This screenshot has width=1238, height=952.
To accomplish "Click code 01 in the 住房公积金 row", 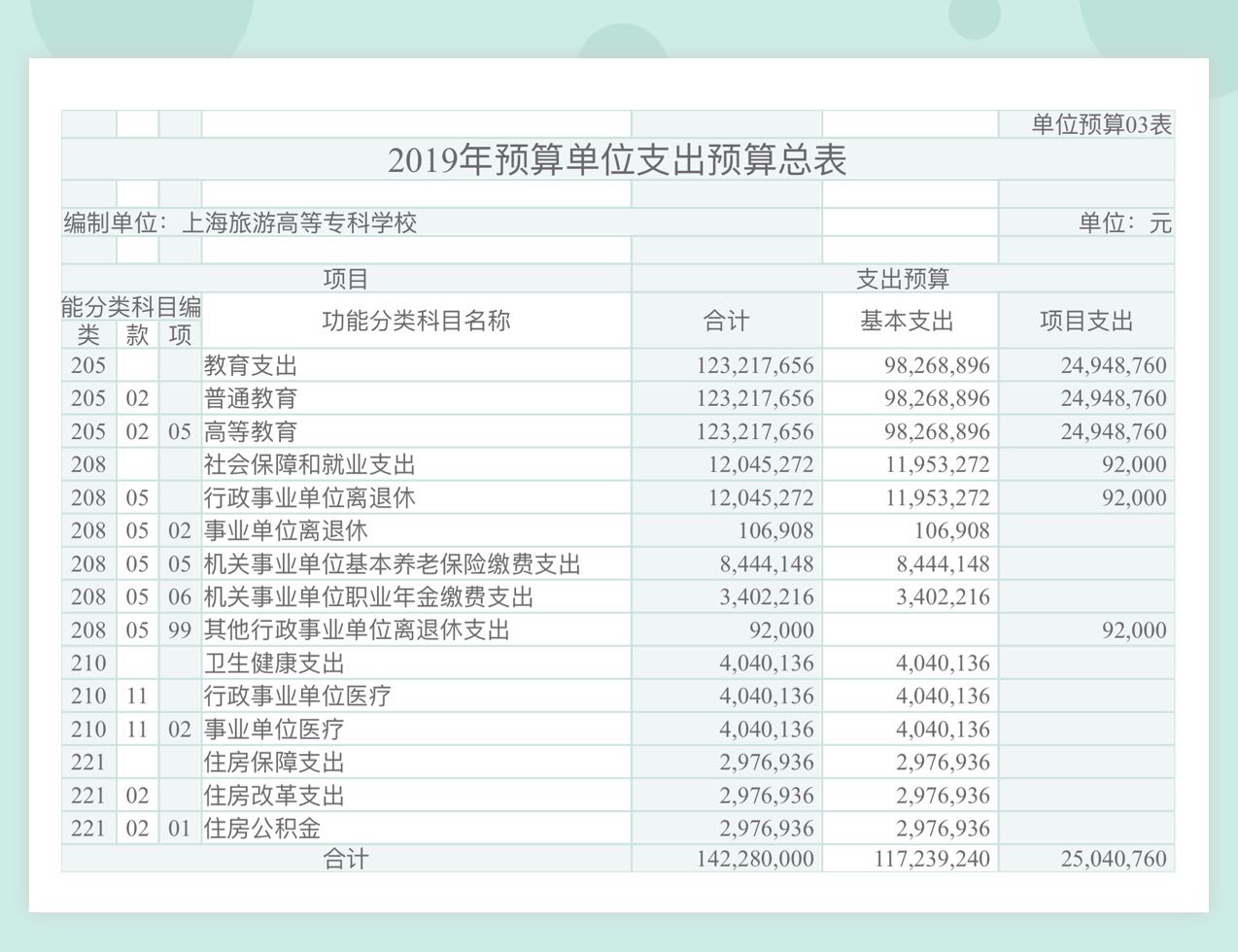I will (180, 829).
